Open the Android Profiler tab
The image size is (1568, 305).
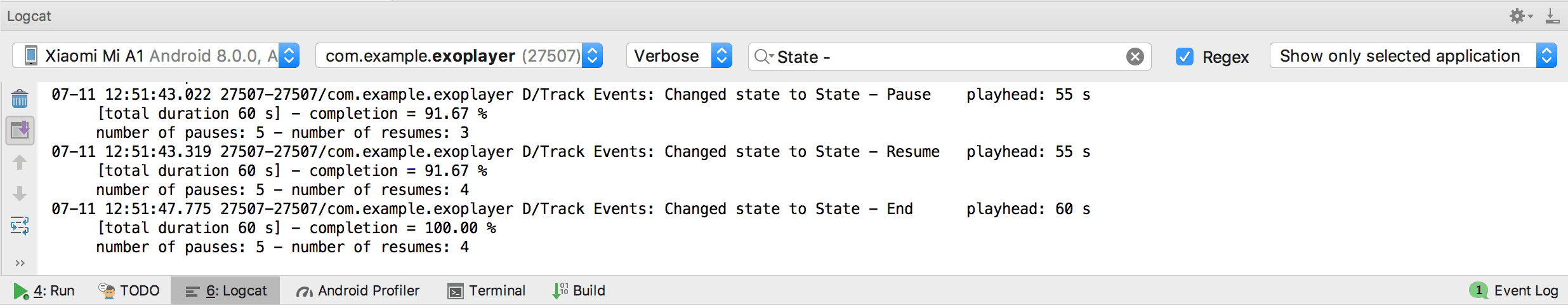click(358, 290)
